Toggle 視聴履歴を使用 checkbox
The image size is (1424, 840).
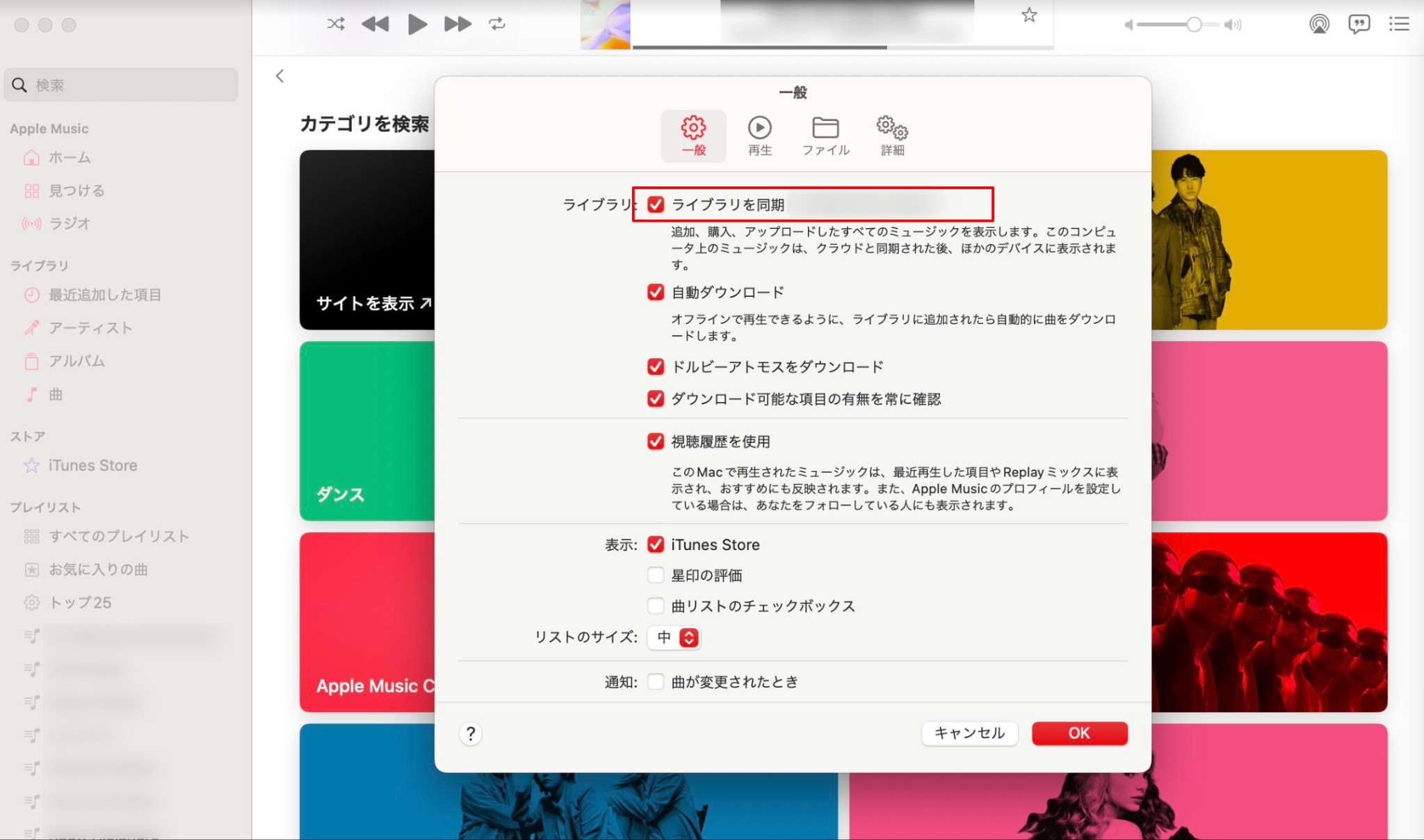tap(656, 442)
